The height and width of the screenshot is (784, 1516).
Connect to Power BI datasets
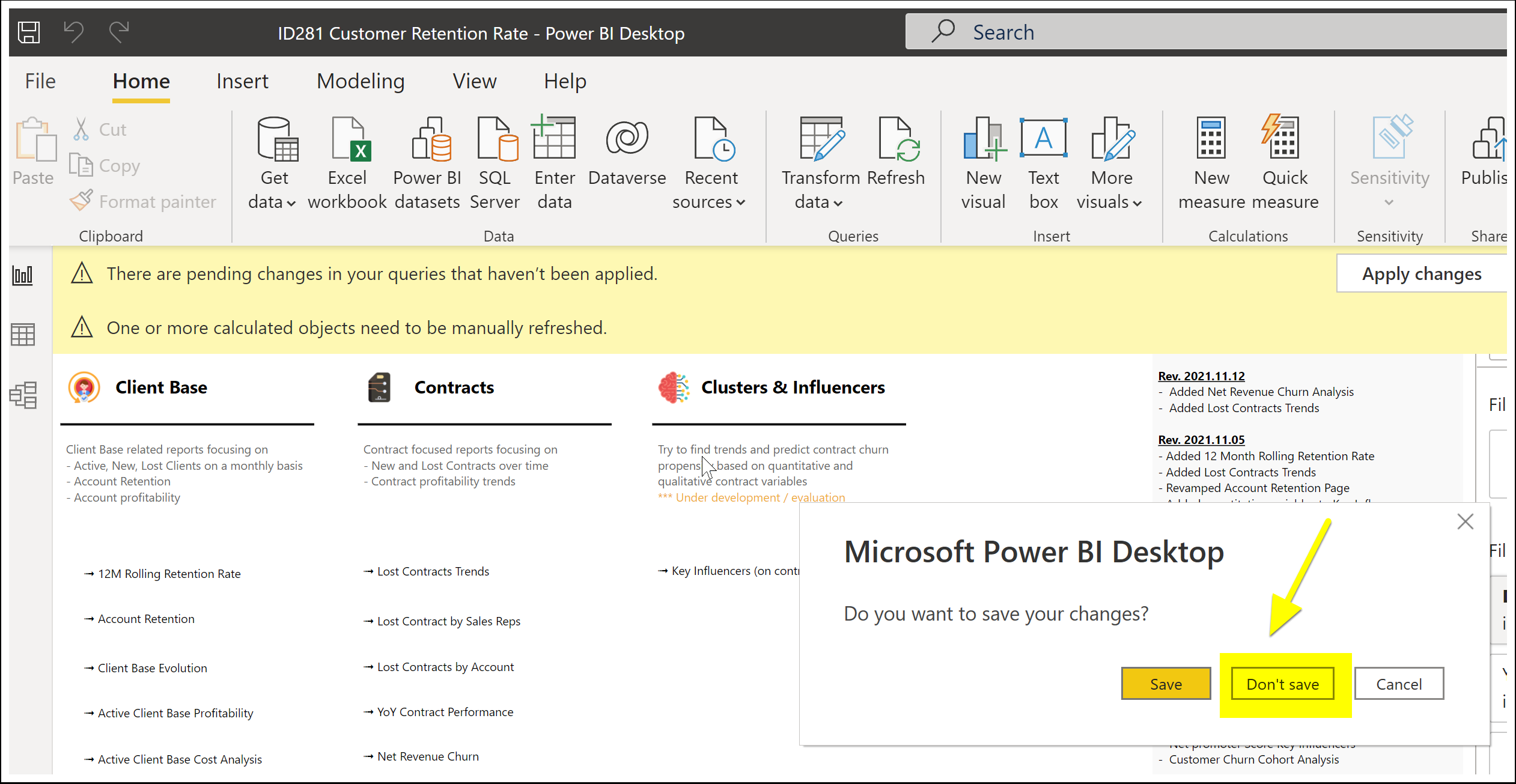(427, 163)
